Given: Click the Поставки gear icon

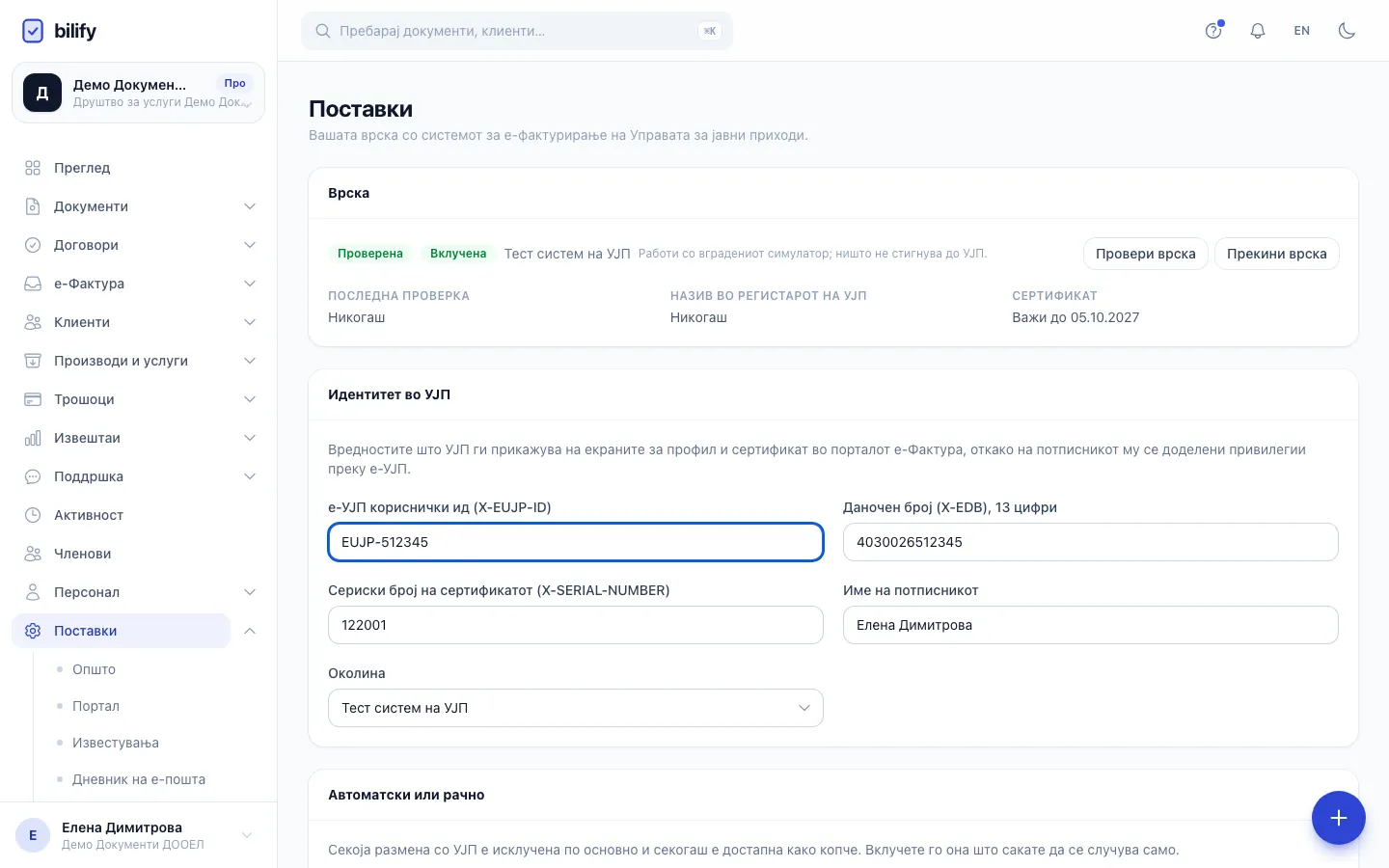Looking at the screenshot, I should (33, 631).
